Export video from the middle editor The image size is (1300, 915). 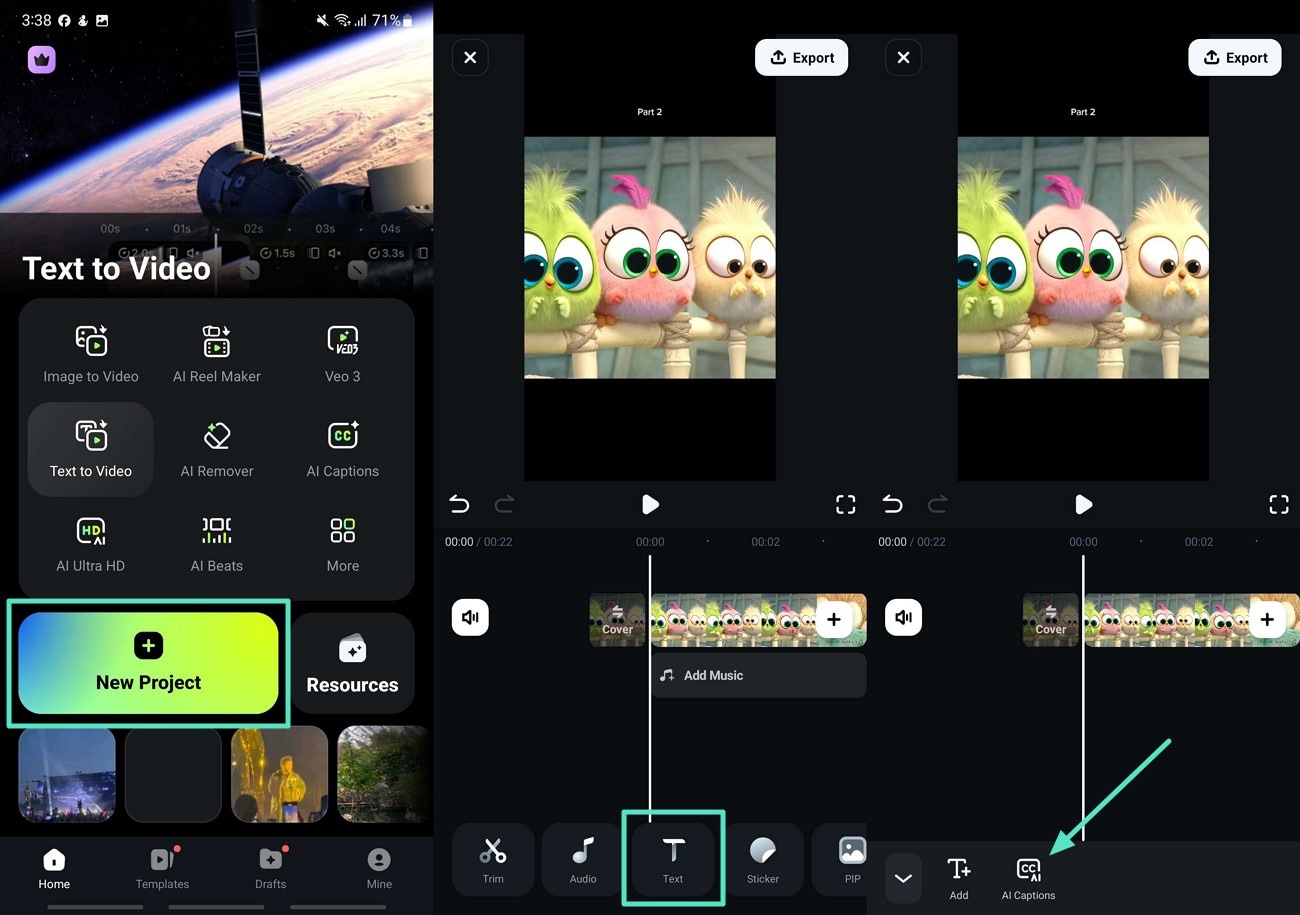coord(801,58)
